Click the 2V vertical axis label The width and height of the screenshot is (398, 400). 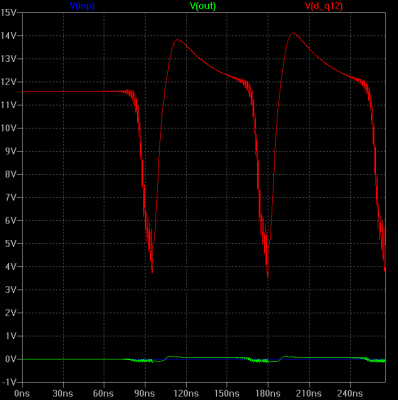10,313
